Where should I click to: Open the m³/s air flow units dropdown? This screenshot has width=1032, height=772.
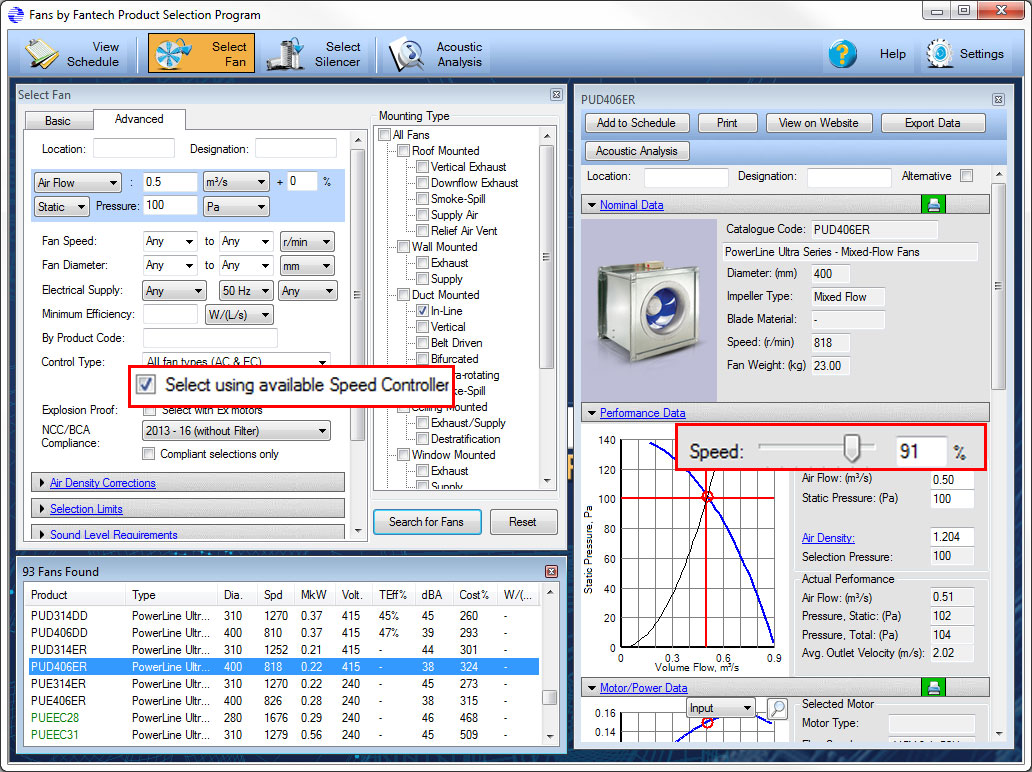pos(236,182)
